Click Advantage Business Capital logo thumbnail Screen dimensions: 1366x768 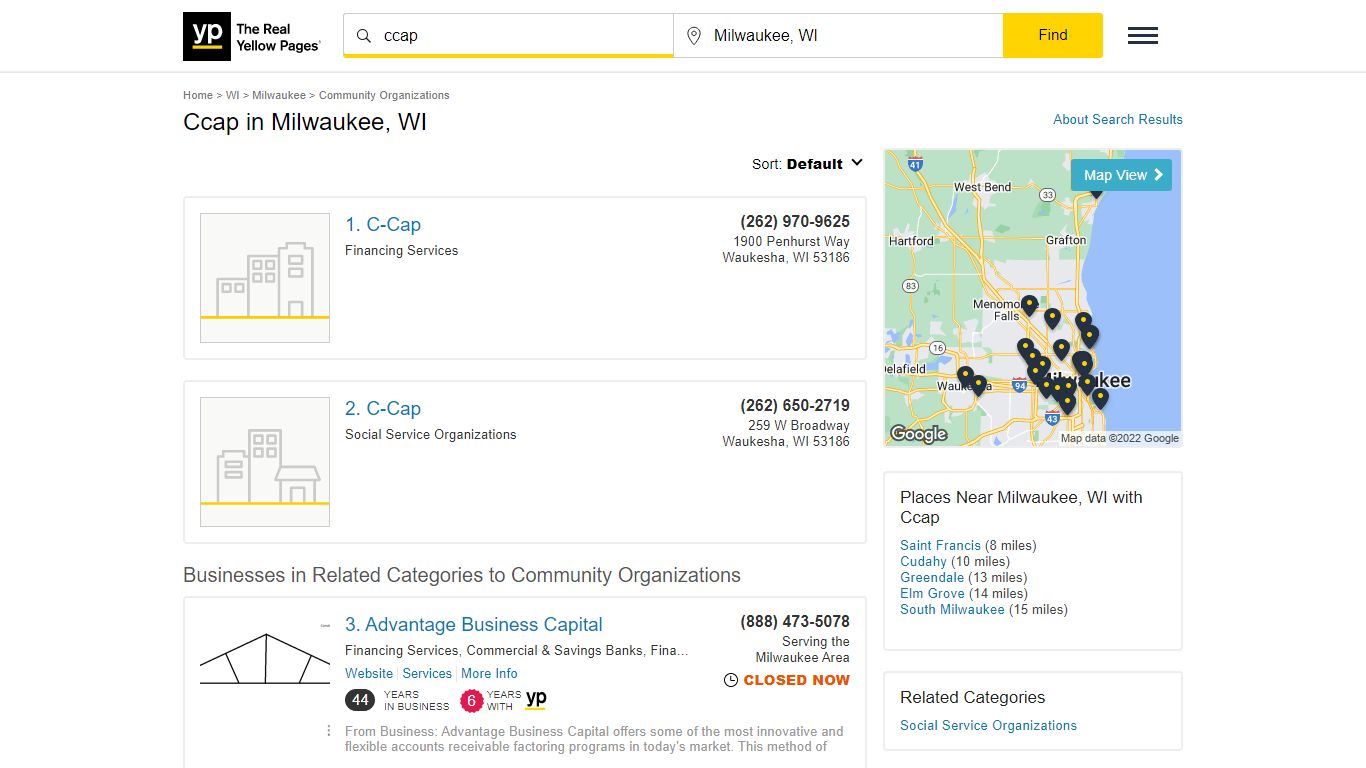265,658
